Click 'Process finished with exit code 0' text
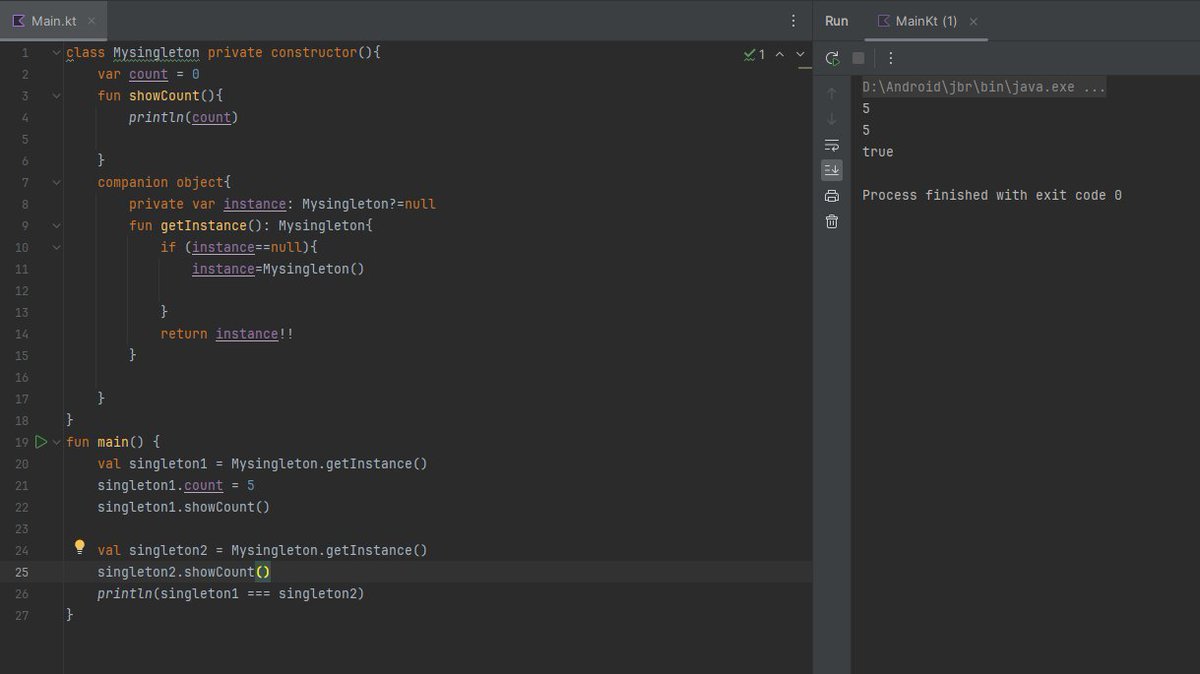The height and width of the screenshot is (674, 1200). pyautogui.click(x=992, y=195)
